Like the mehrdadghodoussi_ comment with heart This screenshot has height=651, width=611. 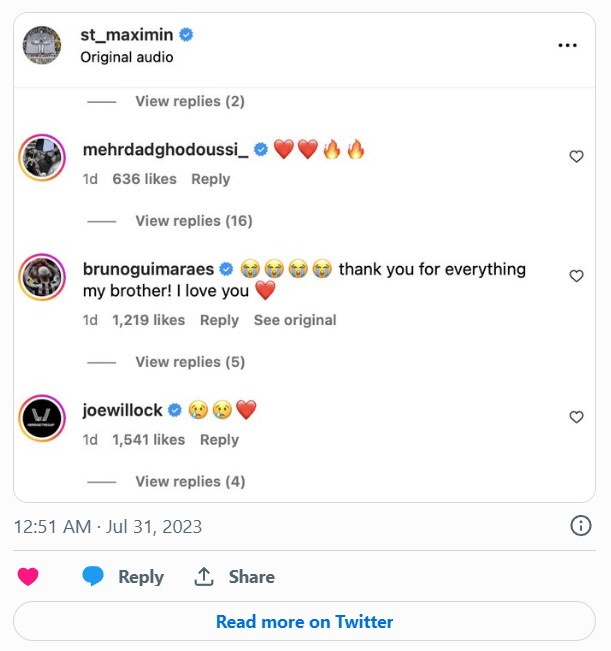tap(576, 156)
